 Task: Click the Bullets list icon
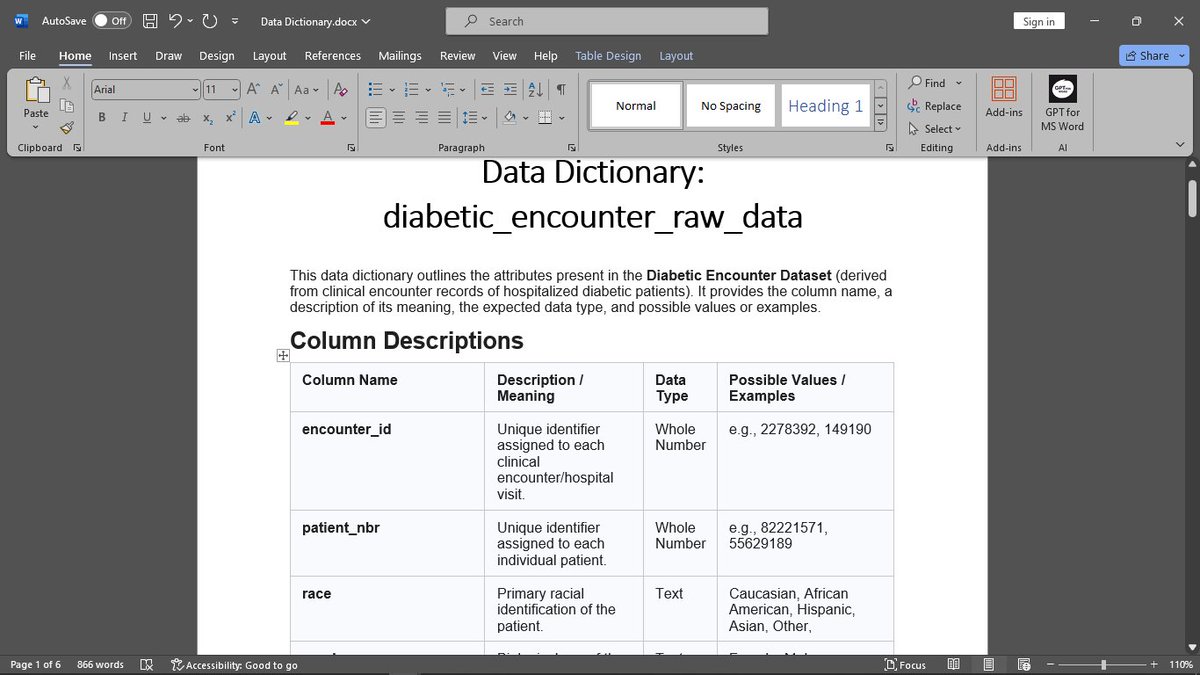click(x=375, y=89)
